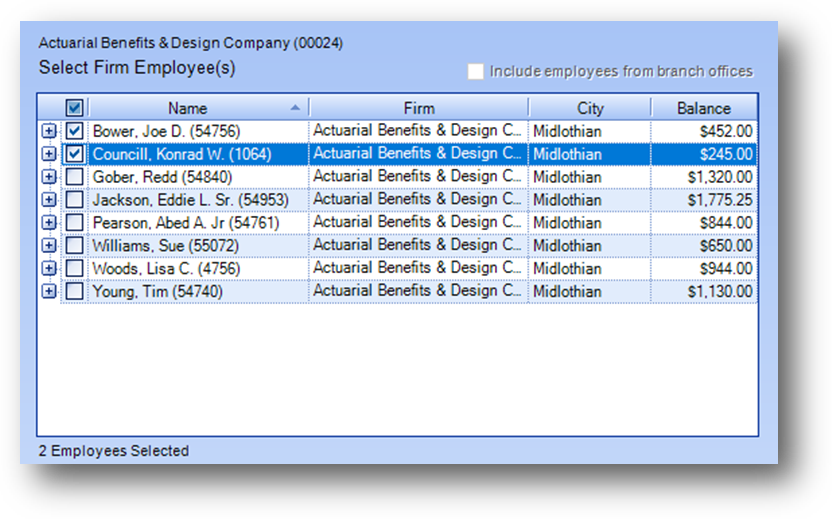
Task: Expand the Young, Tim row
Action: click(x=49, y=291)
